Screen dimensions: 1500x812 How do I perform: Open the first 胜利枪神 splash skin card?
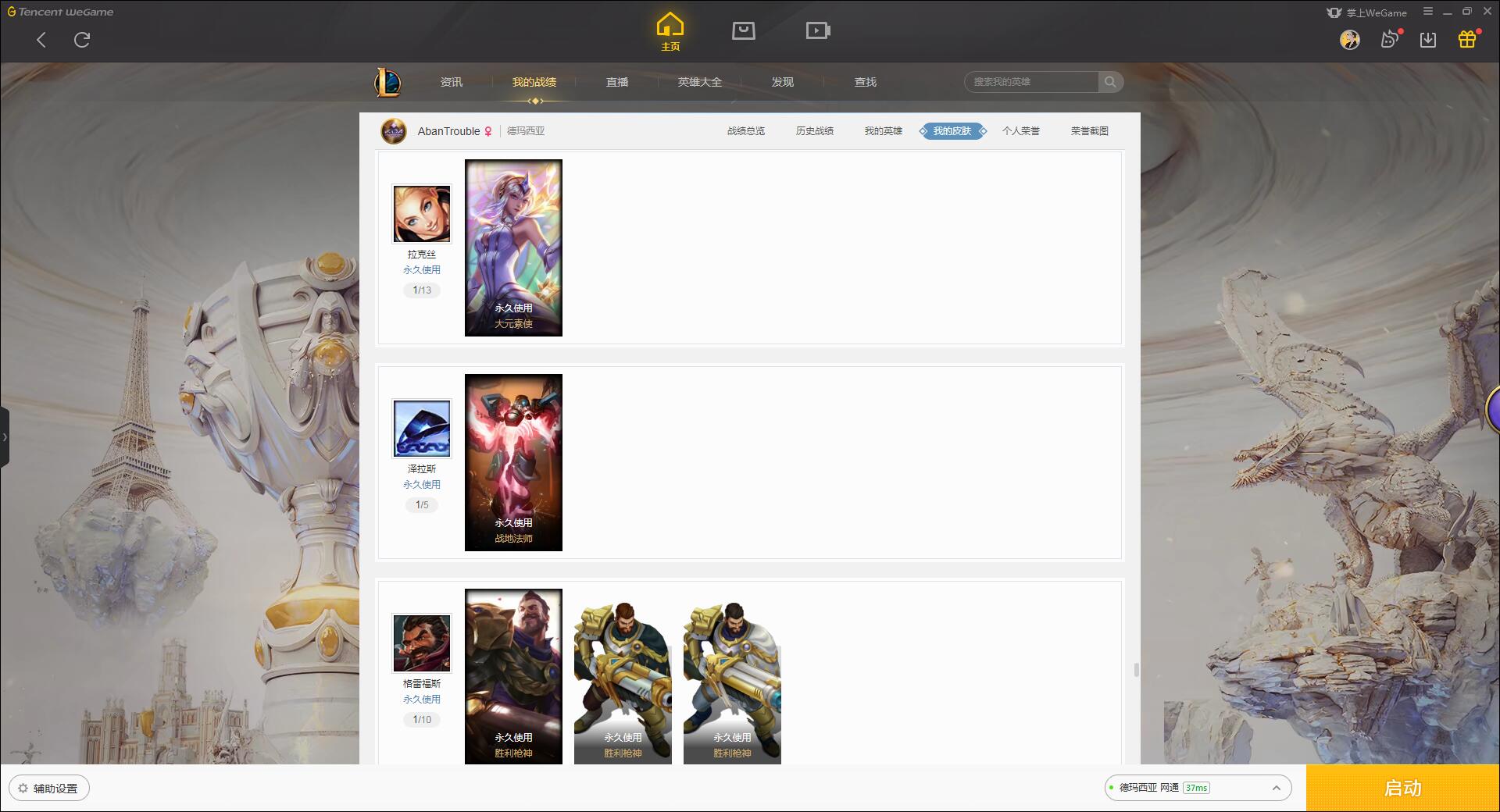513,676
